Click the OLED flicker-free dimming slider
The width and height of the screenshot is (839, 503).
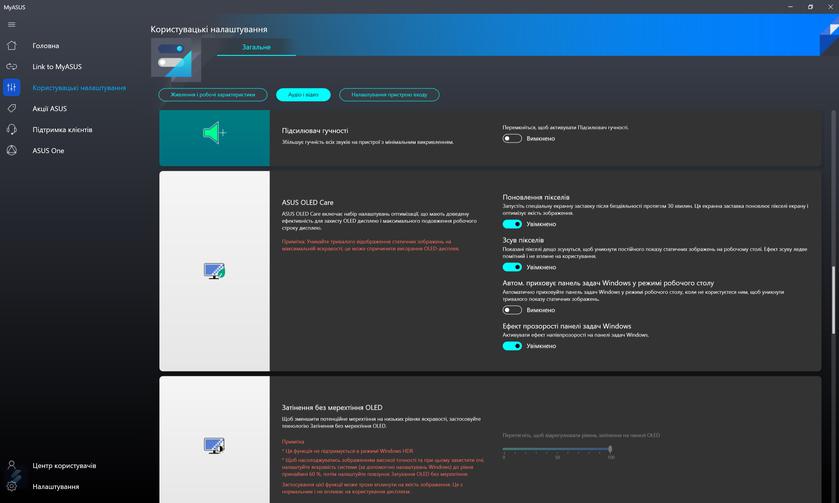click(557, 449)
